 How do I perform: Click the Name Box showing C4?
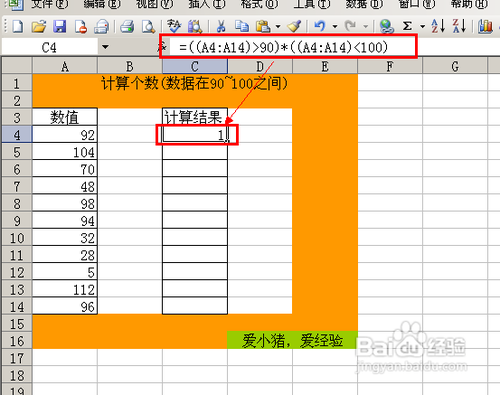click(x=49, y=47)
